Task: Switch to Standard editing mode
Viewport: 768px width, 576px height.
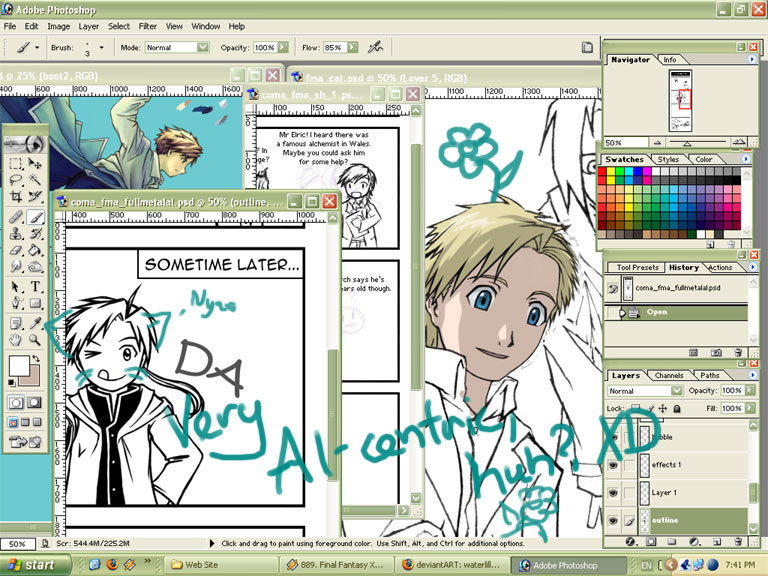Action: coord(16,403)
